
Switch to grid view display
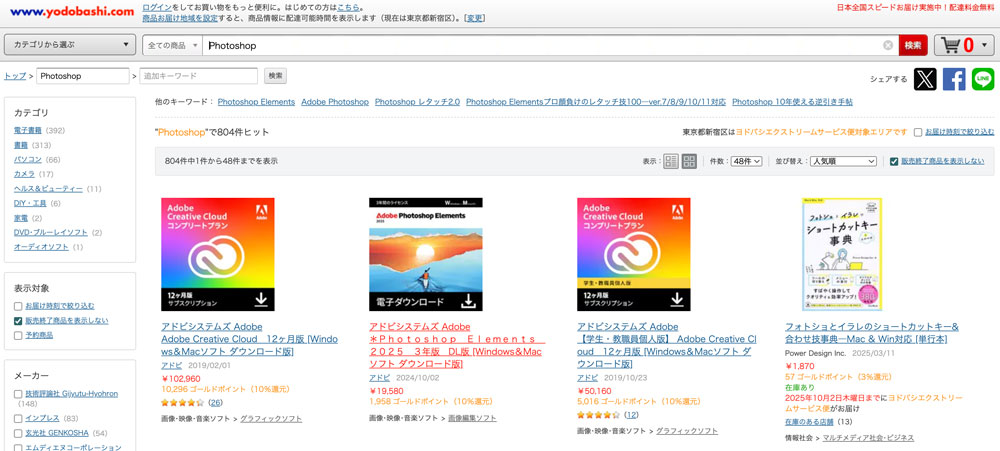point(689,161)
